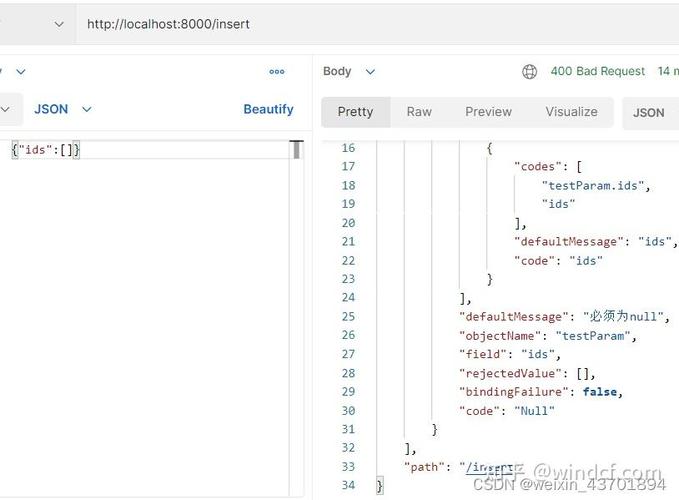The width and height of the screenshot is (679, 500).
Task: Click the "field" key on line 27
Action: (482, 354)
